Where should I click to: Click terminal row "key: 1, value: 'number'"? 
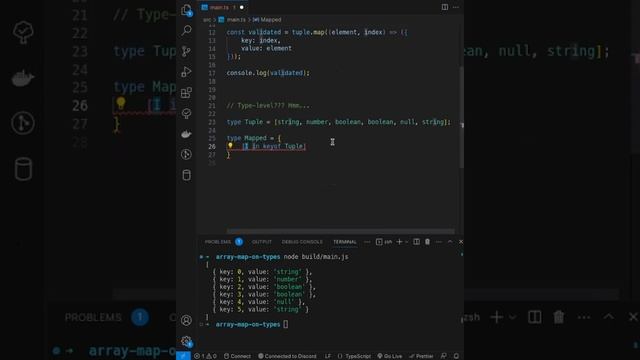point(262,279)
